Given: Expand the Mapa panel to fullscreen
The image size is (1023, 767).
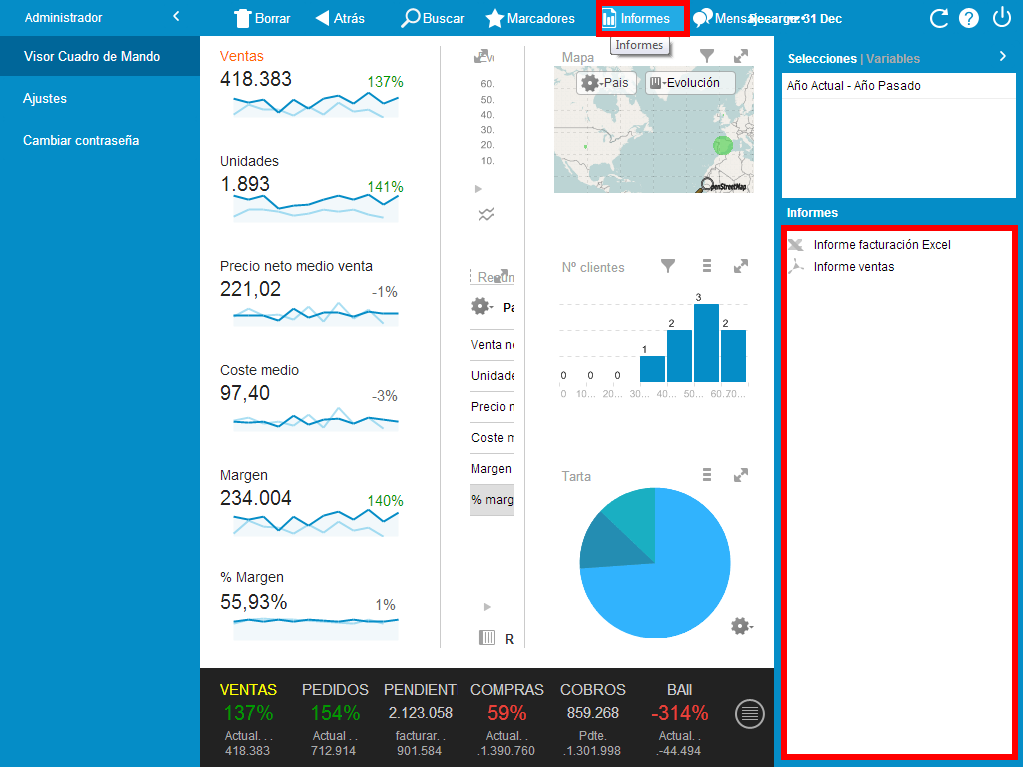Looking at the screenshot, I should click(741, 57).
